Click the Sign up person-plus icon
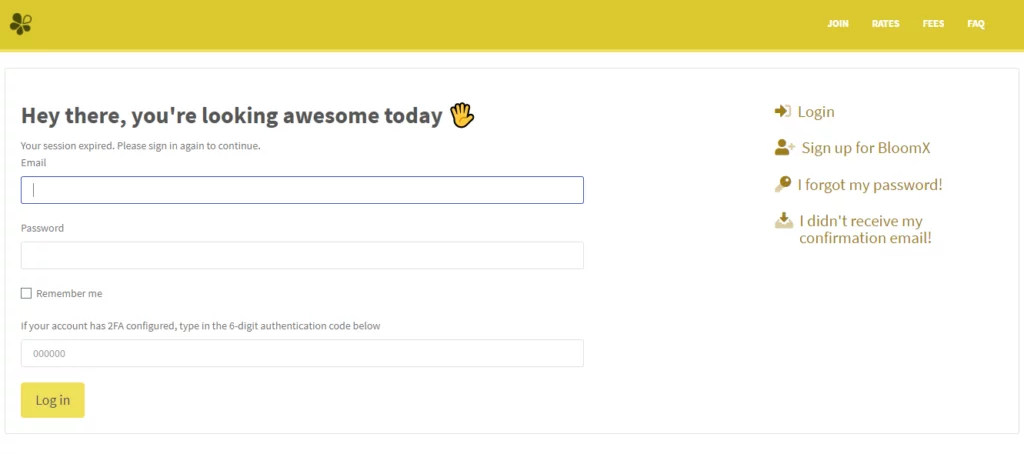The width and height of the screenshot is (1024, 454). [784, 148]
